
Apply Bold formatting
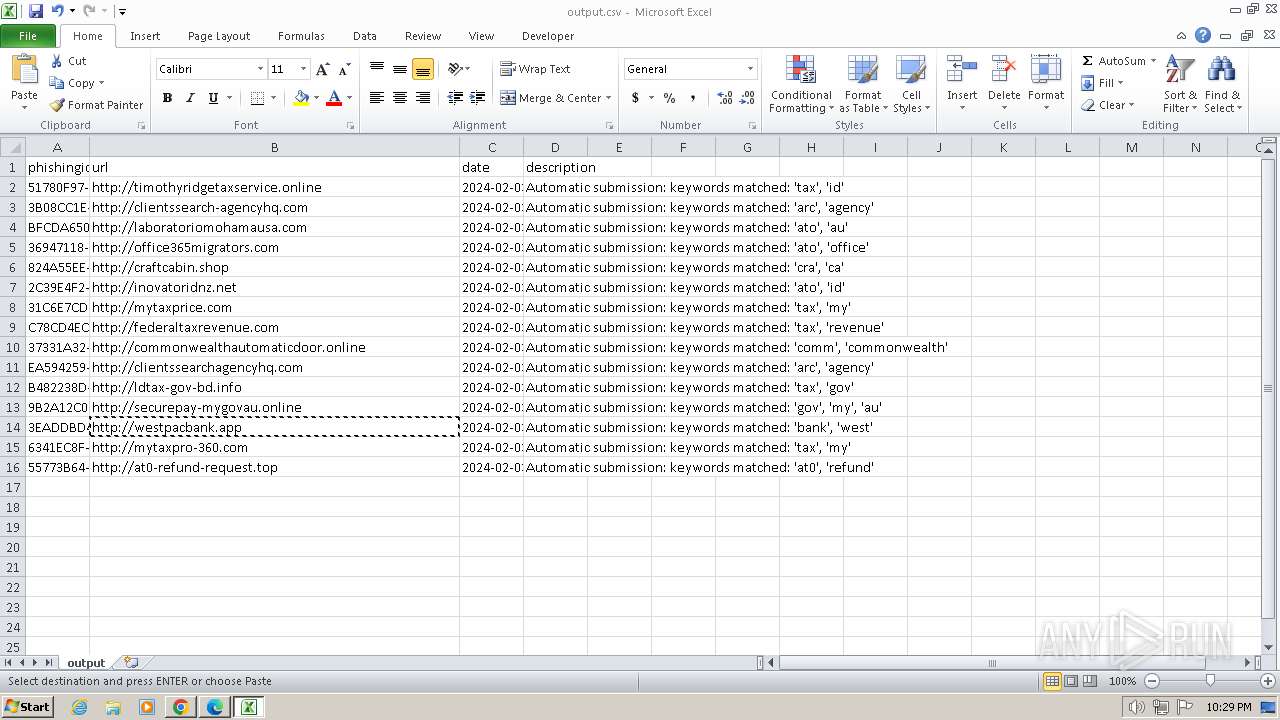[x=167, y=98]
